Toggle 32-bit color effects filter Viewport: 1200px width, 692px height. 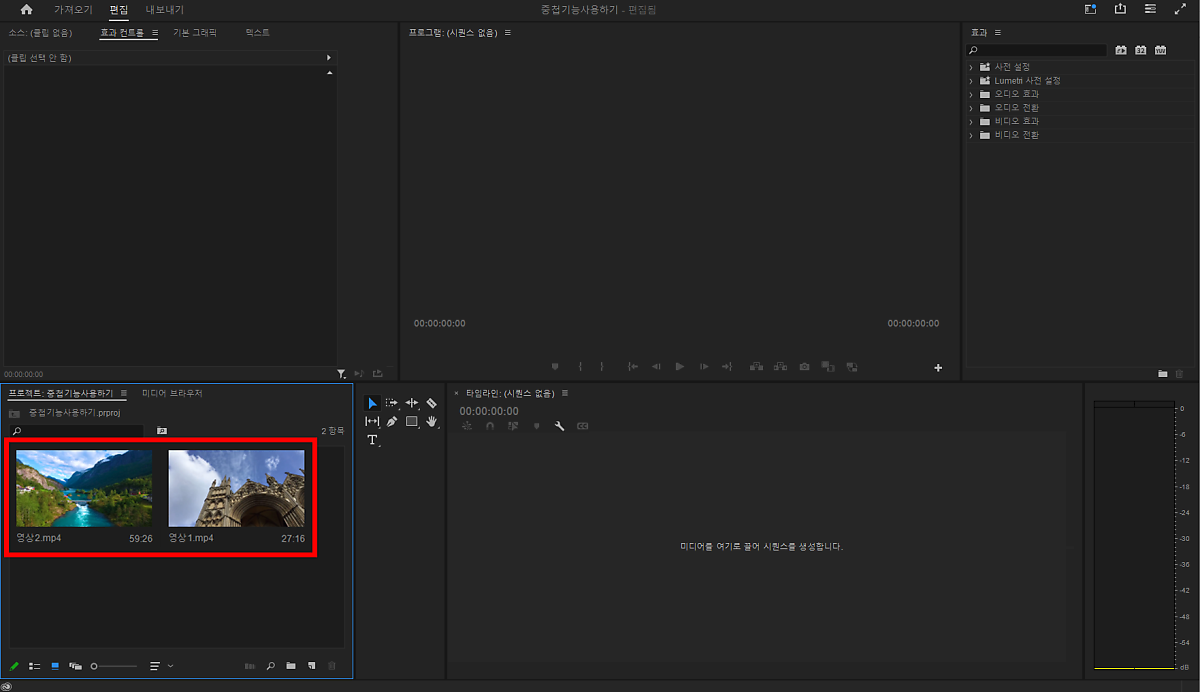pos(1140,50)
